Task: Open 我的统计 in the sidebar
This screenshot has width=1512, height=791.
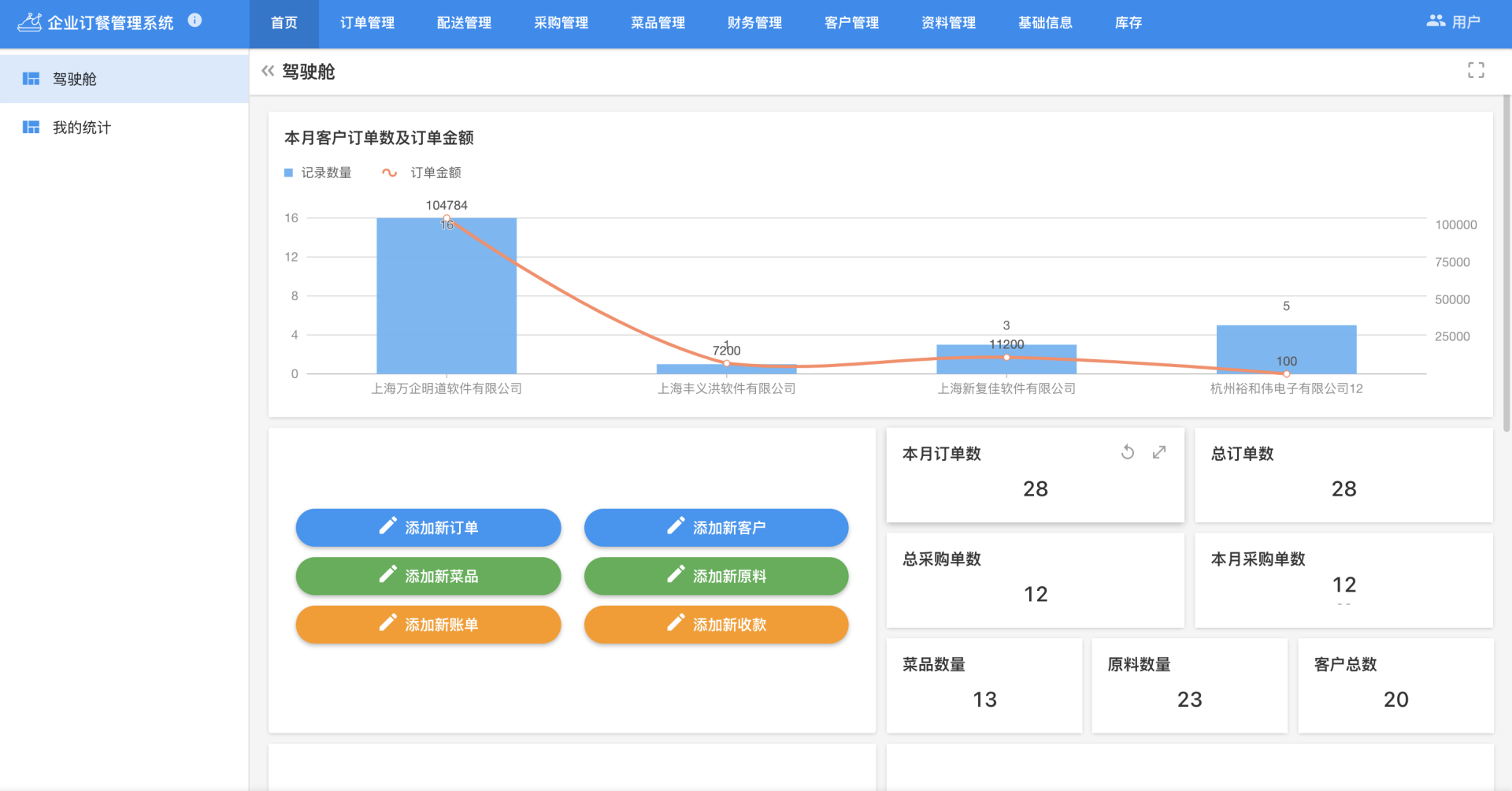Action: pos(81,128)
